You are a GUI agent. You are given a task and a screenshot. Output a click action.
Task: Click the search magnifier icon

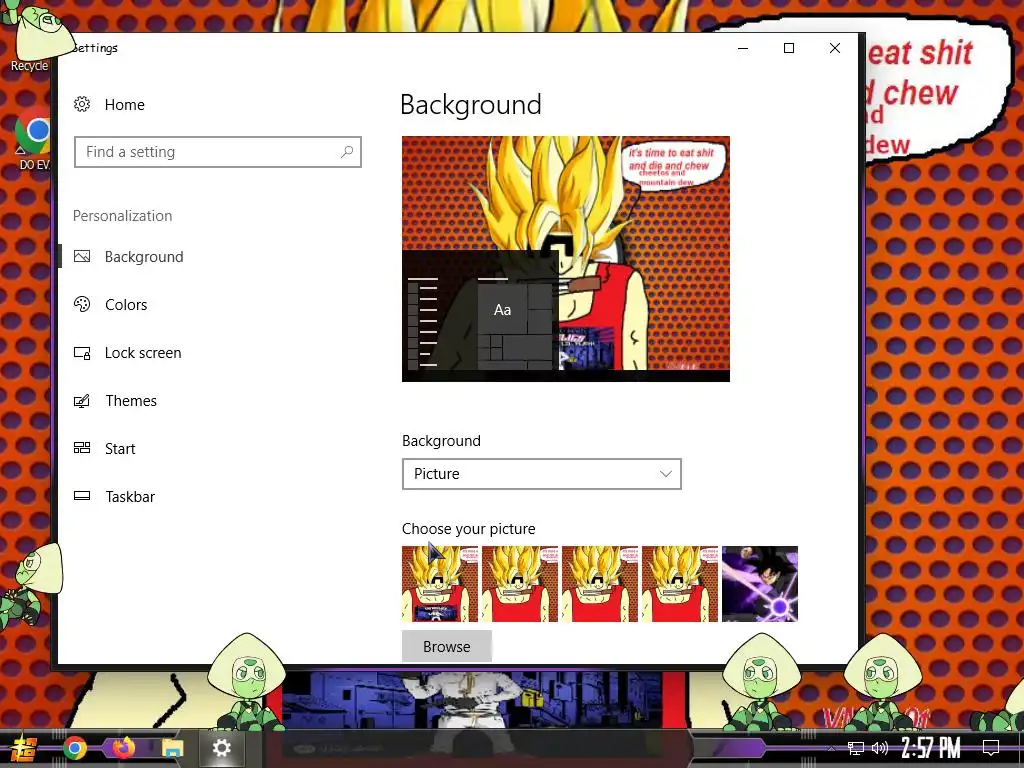coord(347,152)
